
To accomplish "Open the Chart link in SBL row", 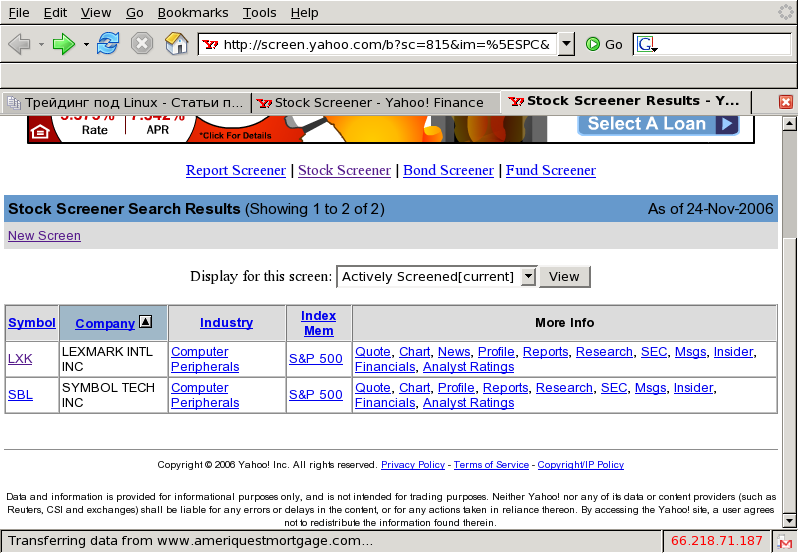I will pyautogui.click(x=414, y=388).
